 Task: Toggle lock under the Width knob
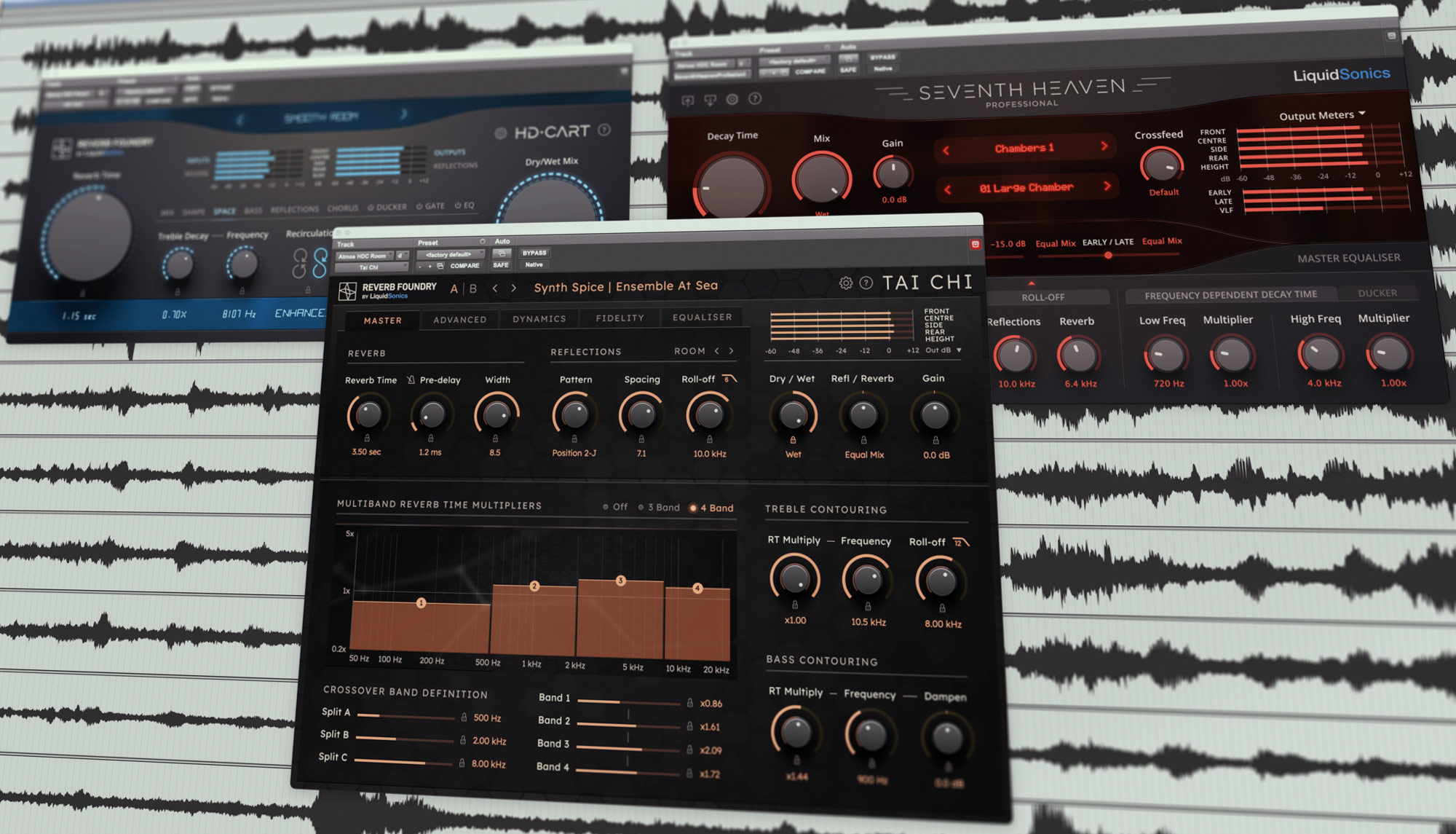pyautogui.click(x=495, y=438)
